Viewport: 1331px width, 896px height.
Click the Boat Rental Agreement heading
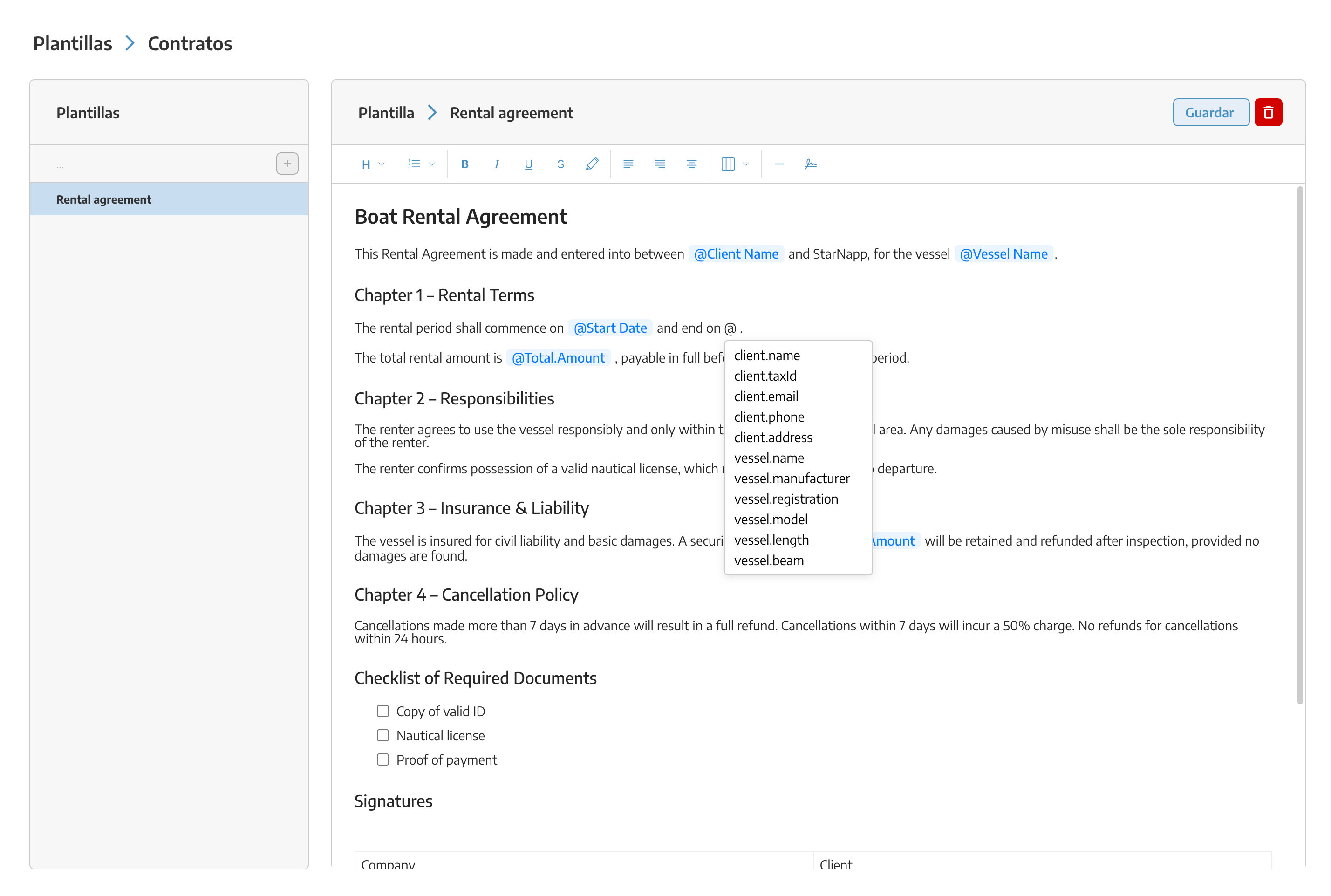[x=460, y=217]
